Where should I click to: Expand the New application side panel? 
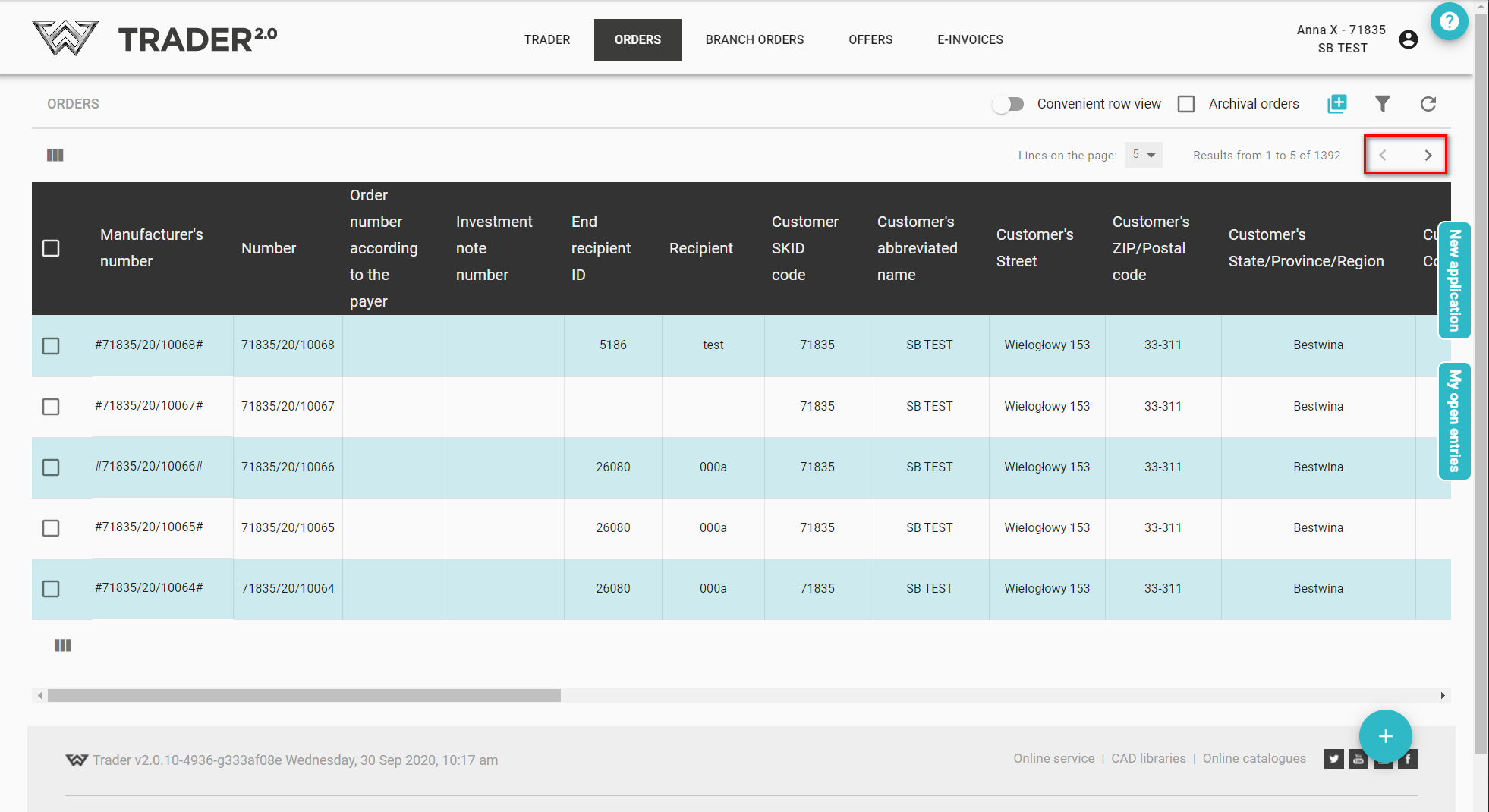tap(1454, 281)
